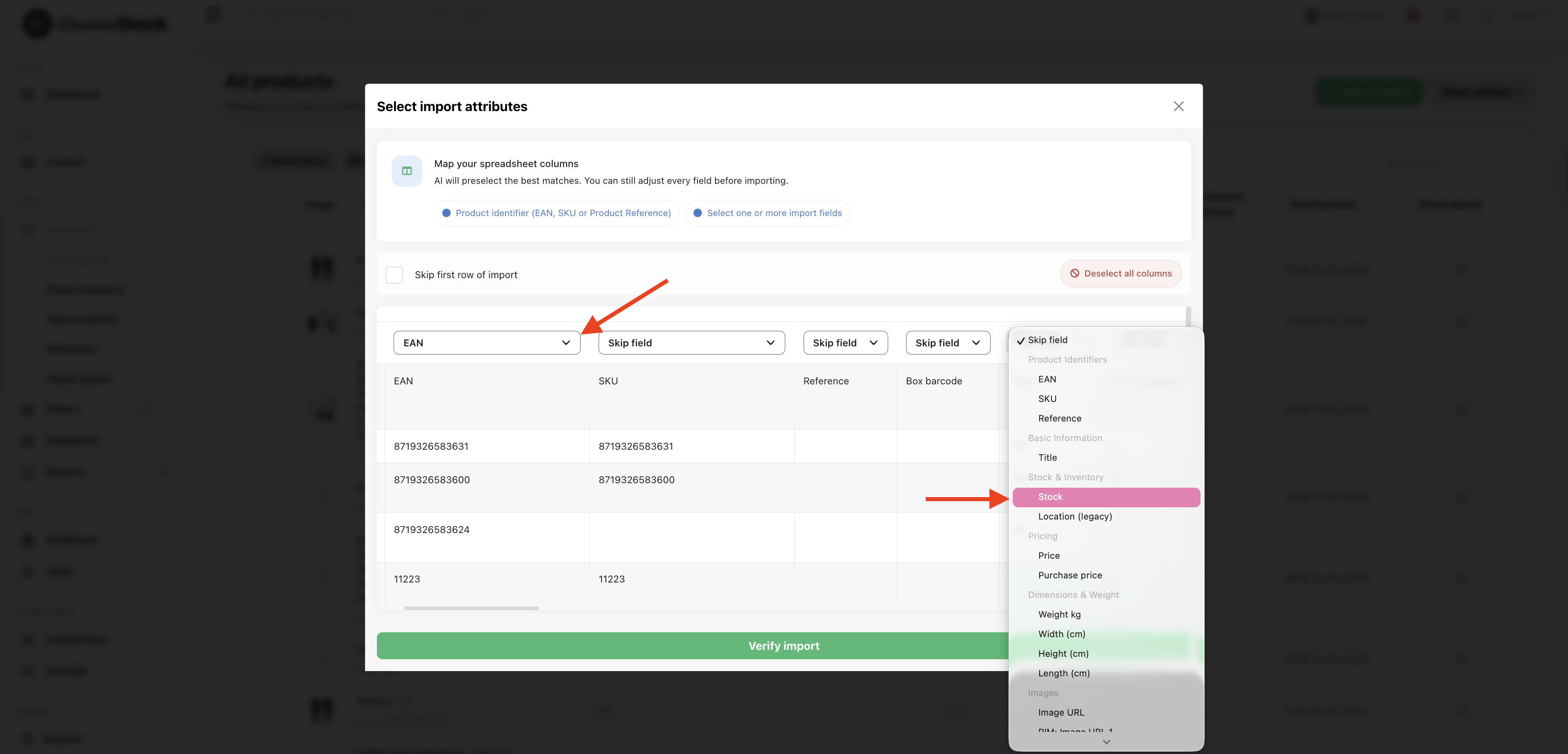1568x754 pixels.
Task: Click the spreadsheet columns icon beside Map your spreadsheet columns
Action: [x=407, y=171]
